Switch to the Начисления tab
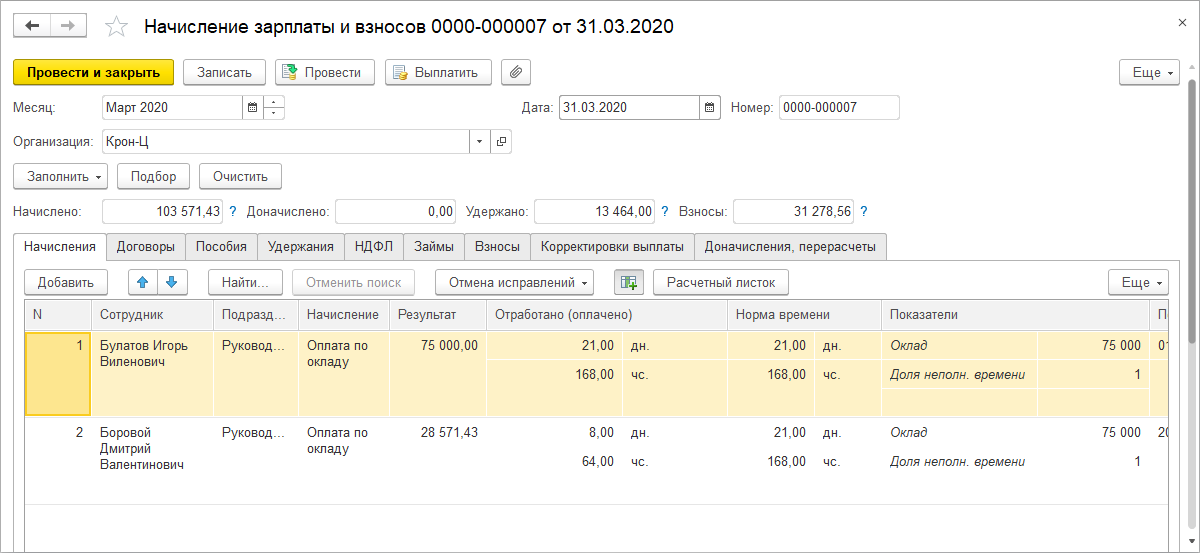1200x553 pixels. [59, 246]
